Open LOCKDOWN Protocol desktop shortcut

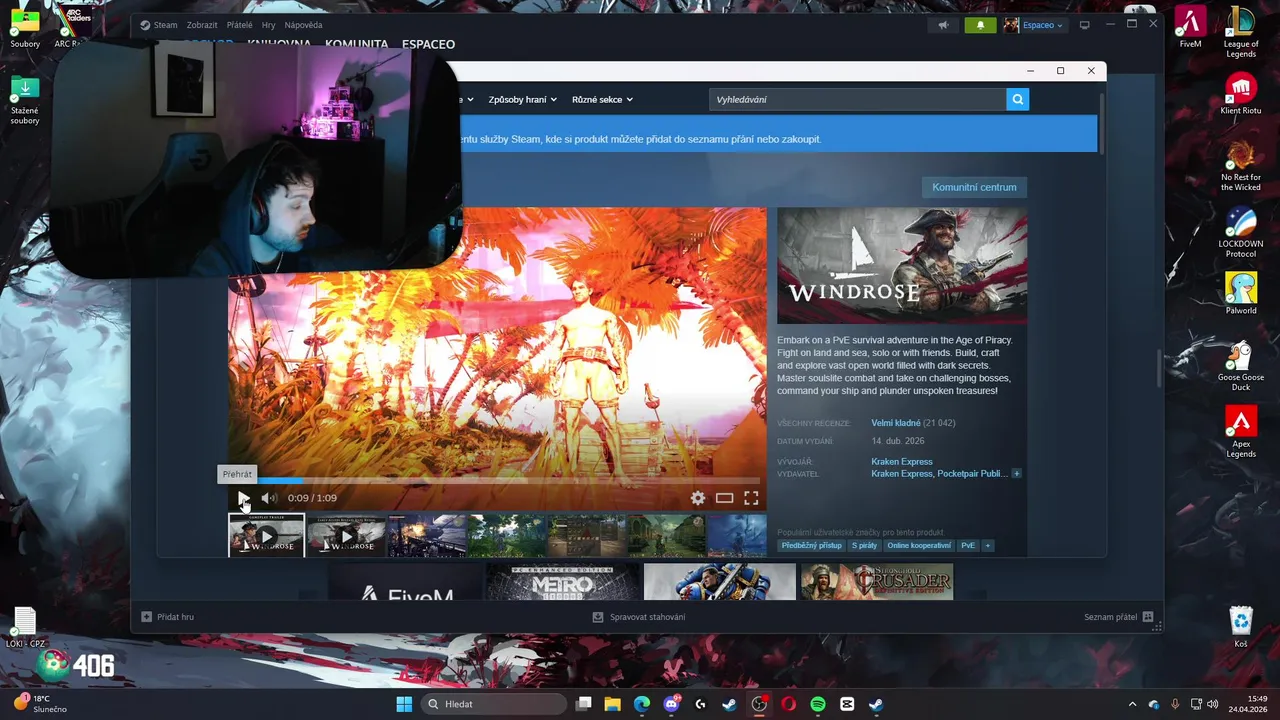(1241, 232)
